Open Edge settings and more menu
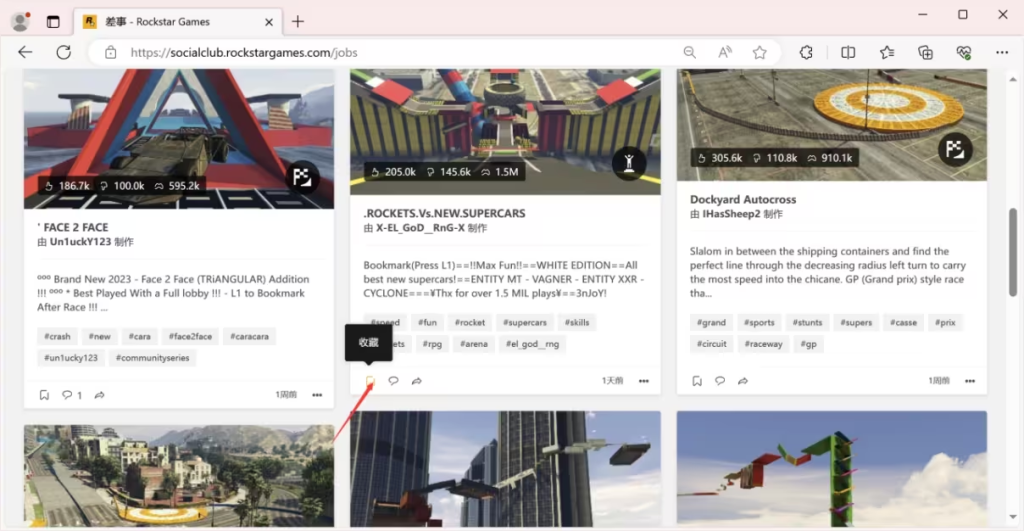 [x=1002, y=52]
